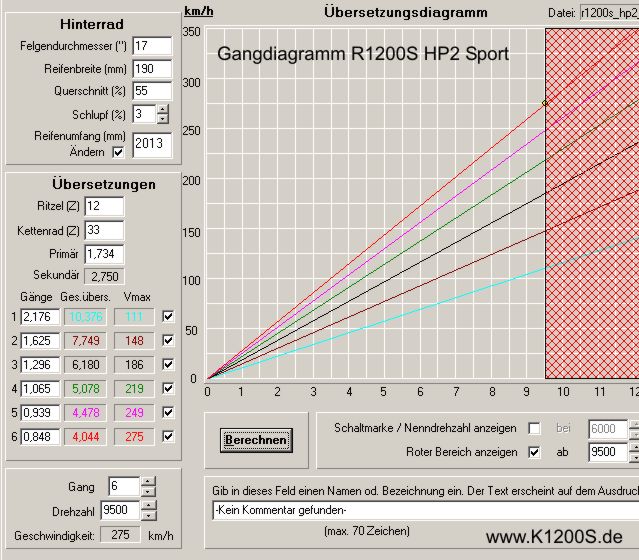Screen dimensions: 639x560
Task: Click the Drehzahl rpm field
Action: click(x=120, y=510)
